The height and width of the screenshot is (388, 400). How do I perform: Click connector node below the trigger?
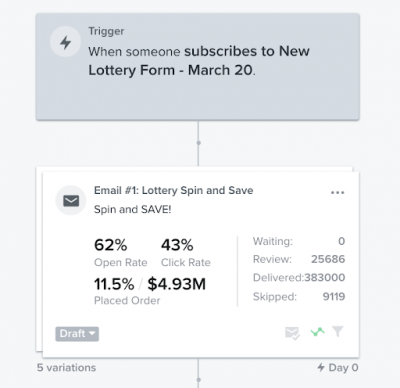[x=199, y=143]
